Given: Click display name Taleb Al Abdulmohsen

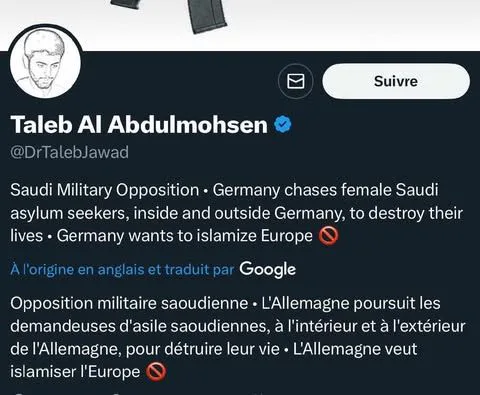Looking at the screenshot, I should coord(139,124).
